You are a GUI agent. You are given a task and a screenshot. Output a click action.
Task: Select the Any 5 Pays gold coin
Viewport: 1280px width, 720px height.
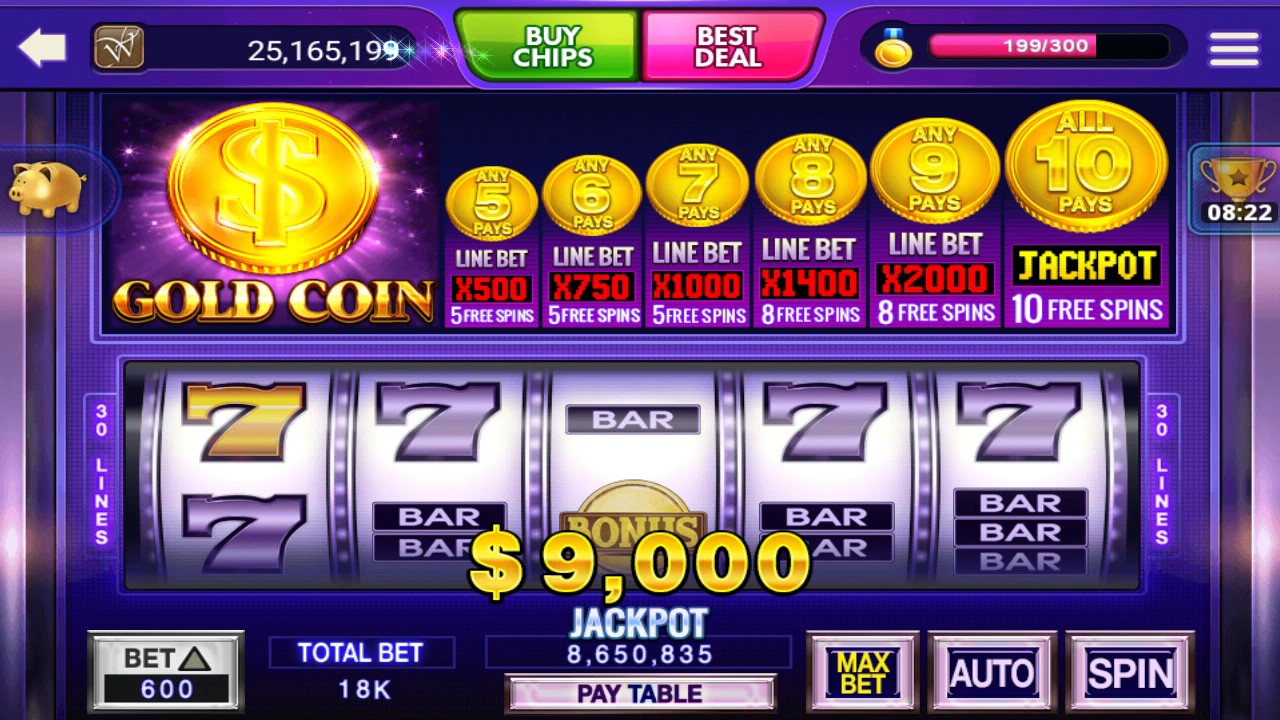[491, 201]
